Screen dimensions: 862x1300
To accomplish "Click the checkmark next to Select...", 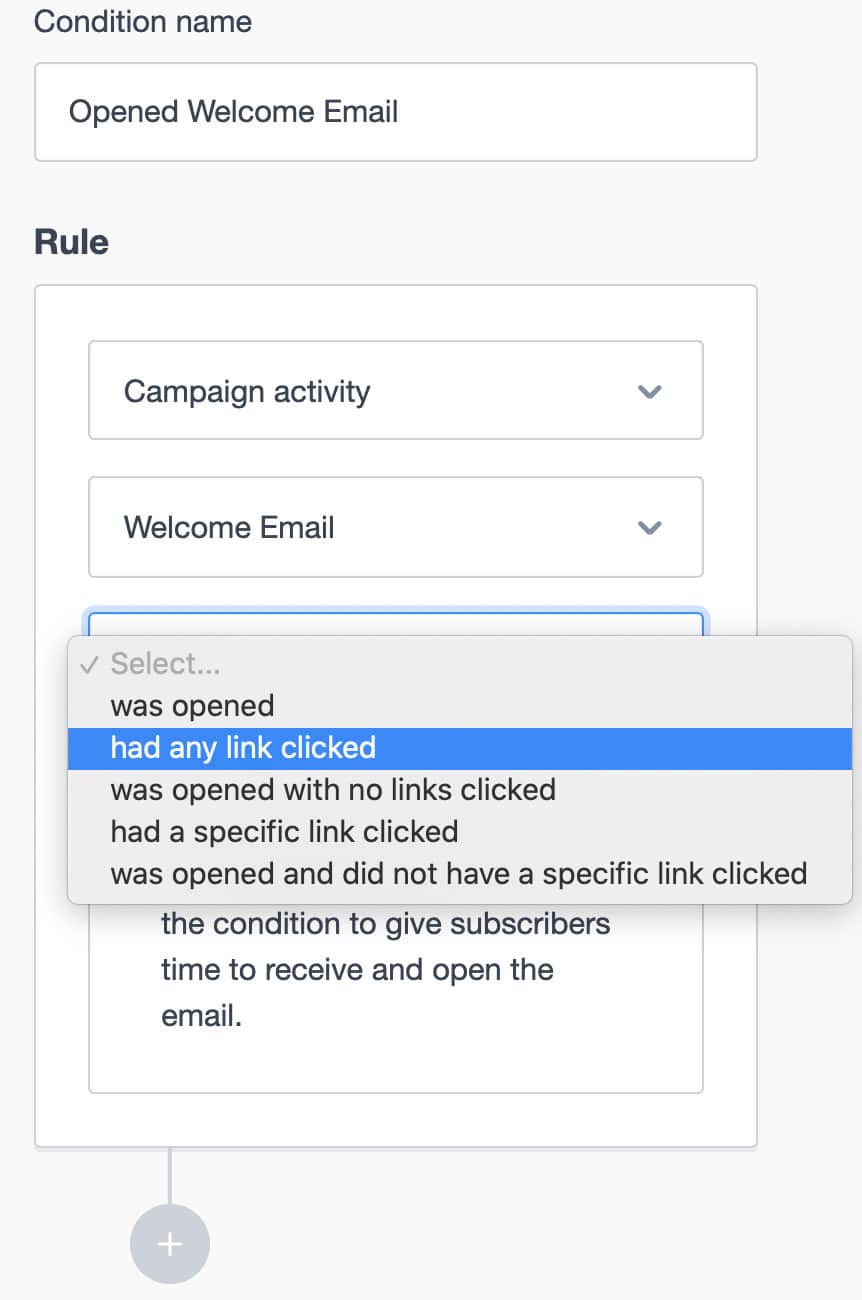I will point(90,664).
